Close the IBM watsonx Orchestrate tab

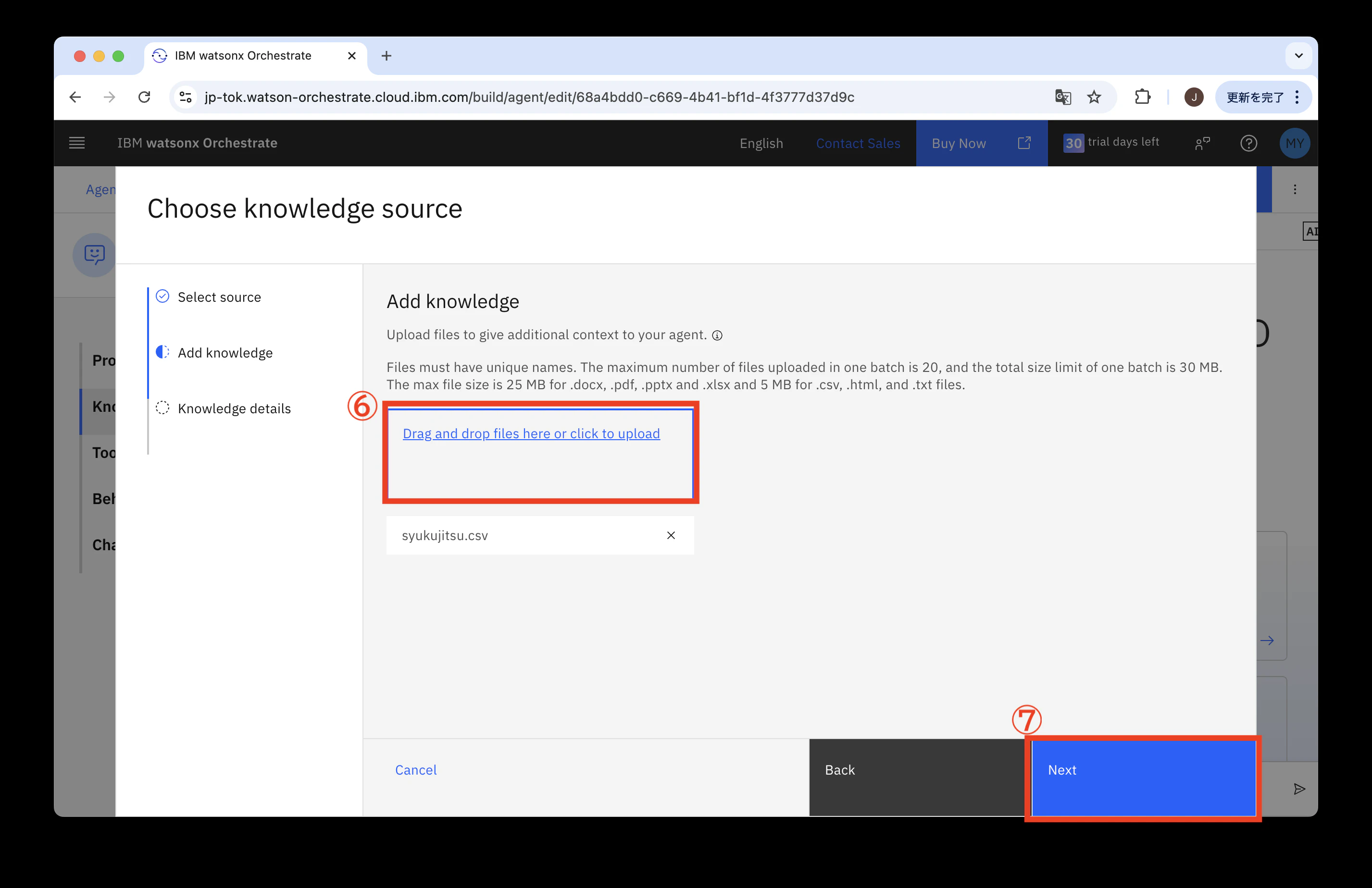point(351,56)
